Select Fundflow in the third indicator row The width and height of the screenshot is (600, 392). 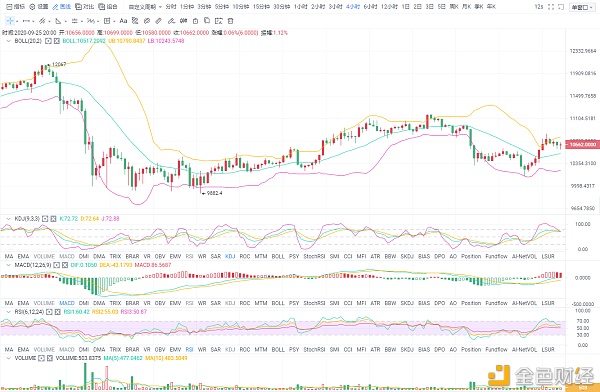[x=496, y=350]
